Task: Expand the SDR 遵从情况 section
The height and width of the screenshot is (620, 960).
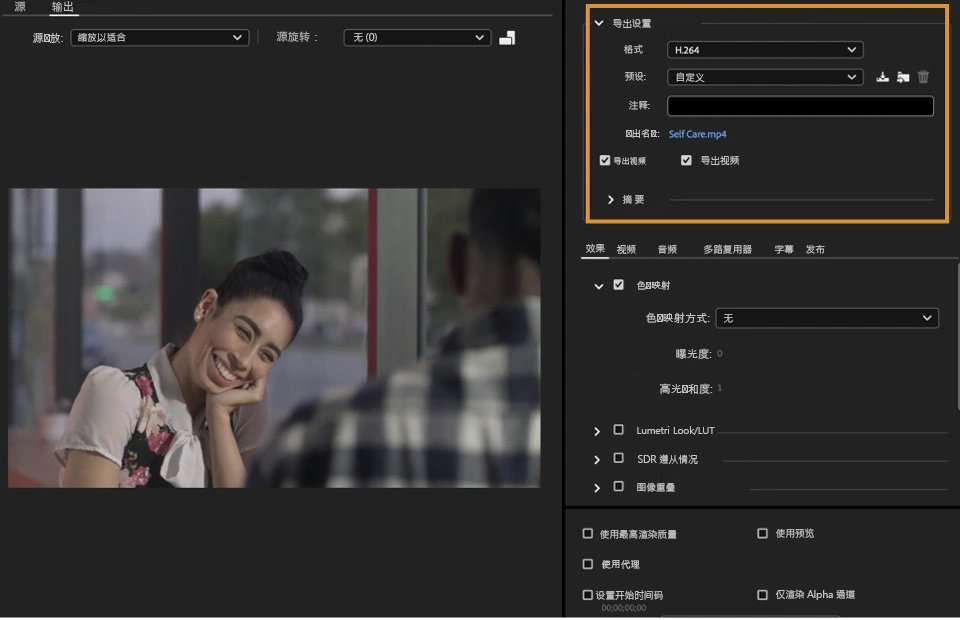Action: 597,460
